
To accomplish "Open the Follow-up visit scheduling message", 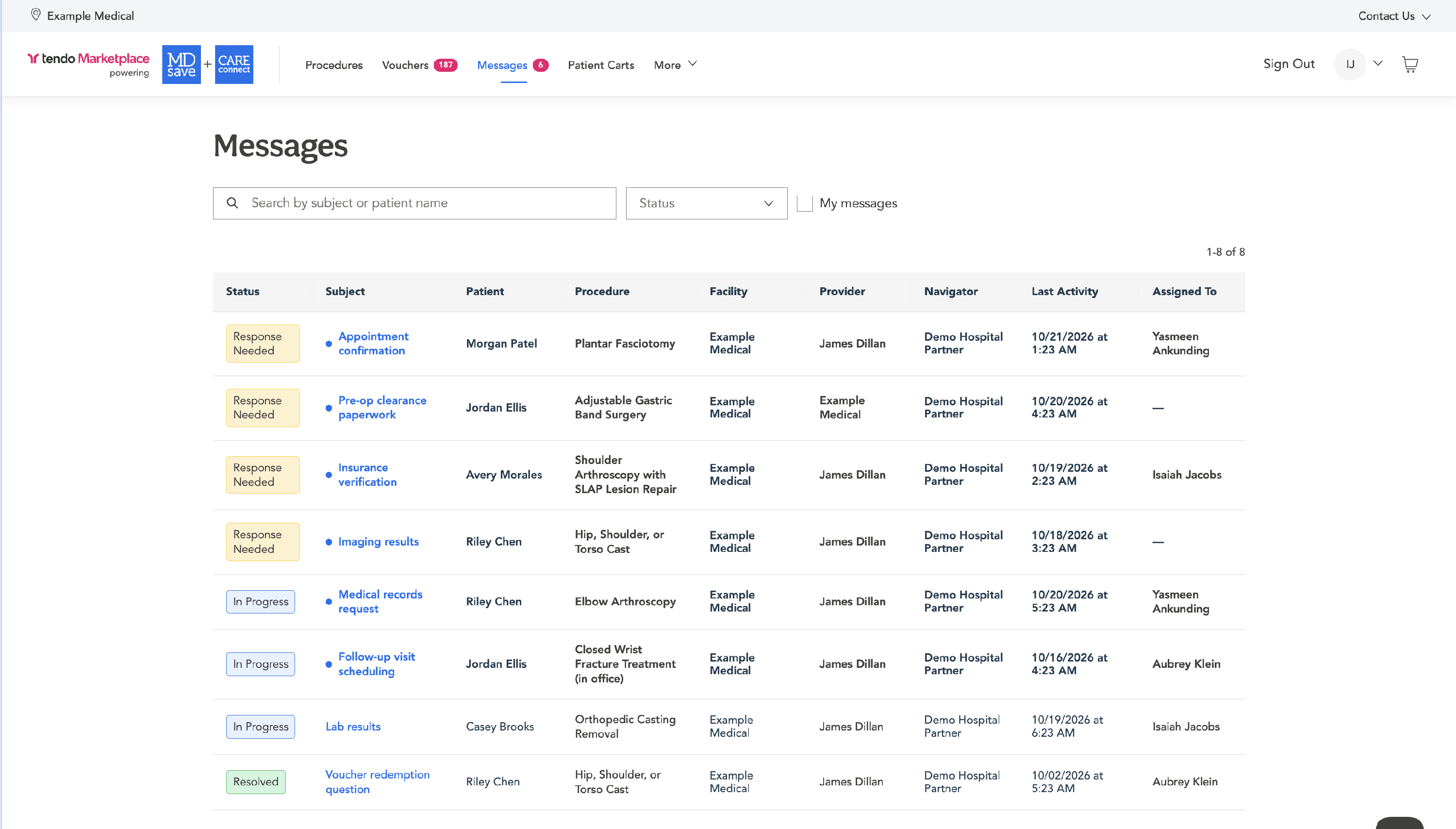I will click(376, 664).
